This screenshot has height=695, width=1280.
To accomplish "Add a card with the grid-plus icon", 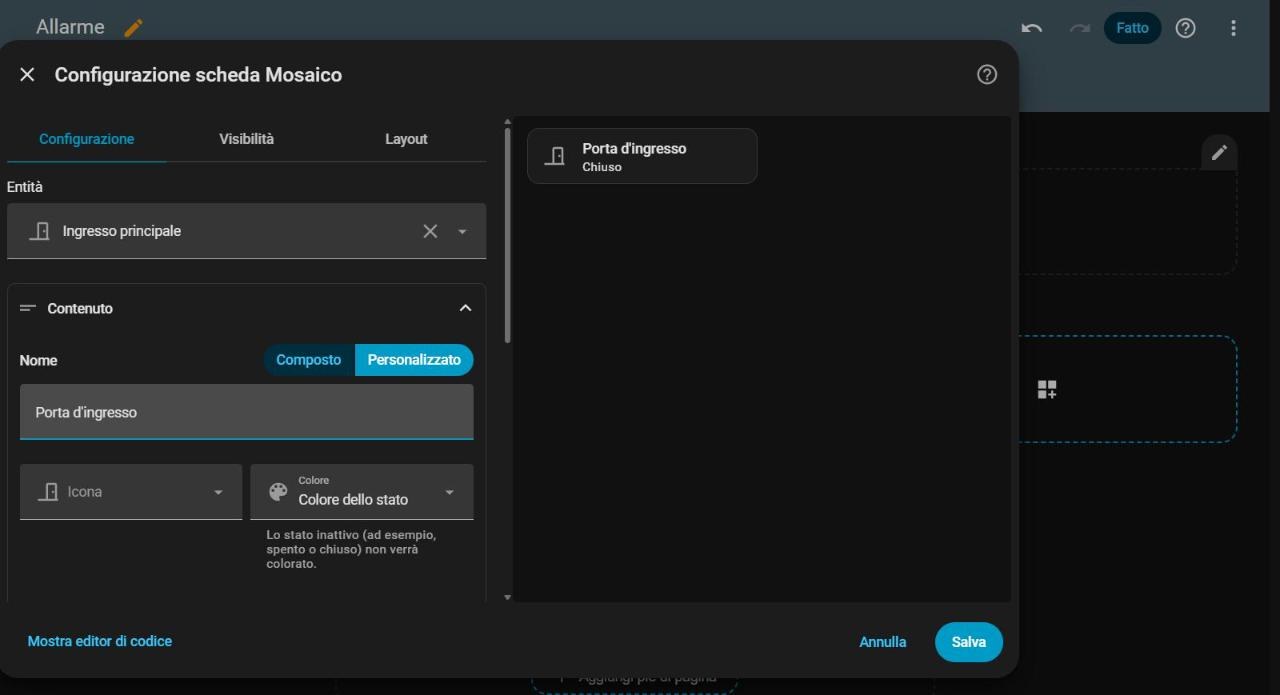I will [1047, 389].
